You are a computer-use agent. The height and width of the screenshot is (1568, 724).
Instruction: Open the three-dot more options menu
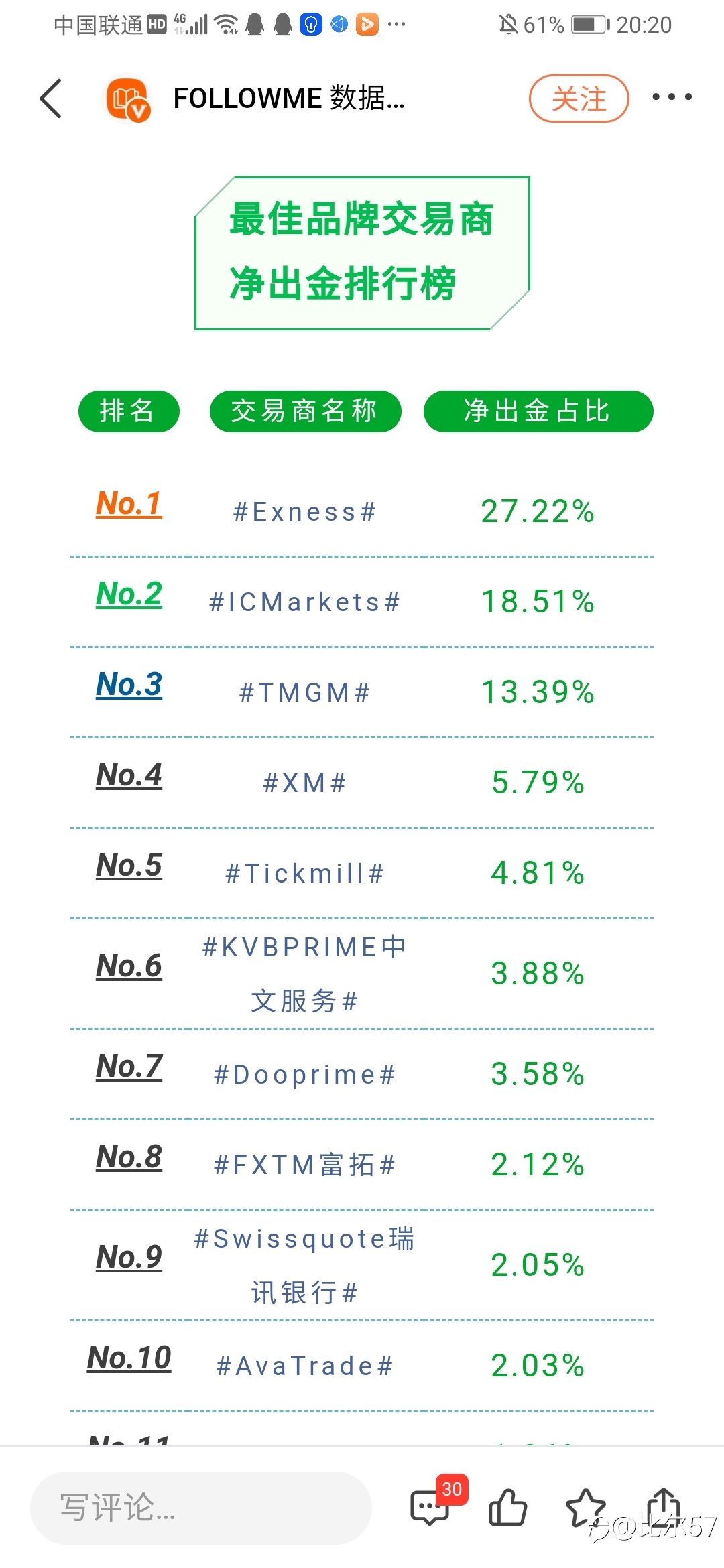click(672, 97)
